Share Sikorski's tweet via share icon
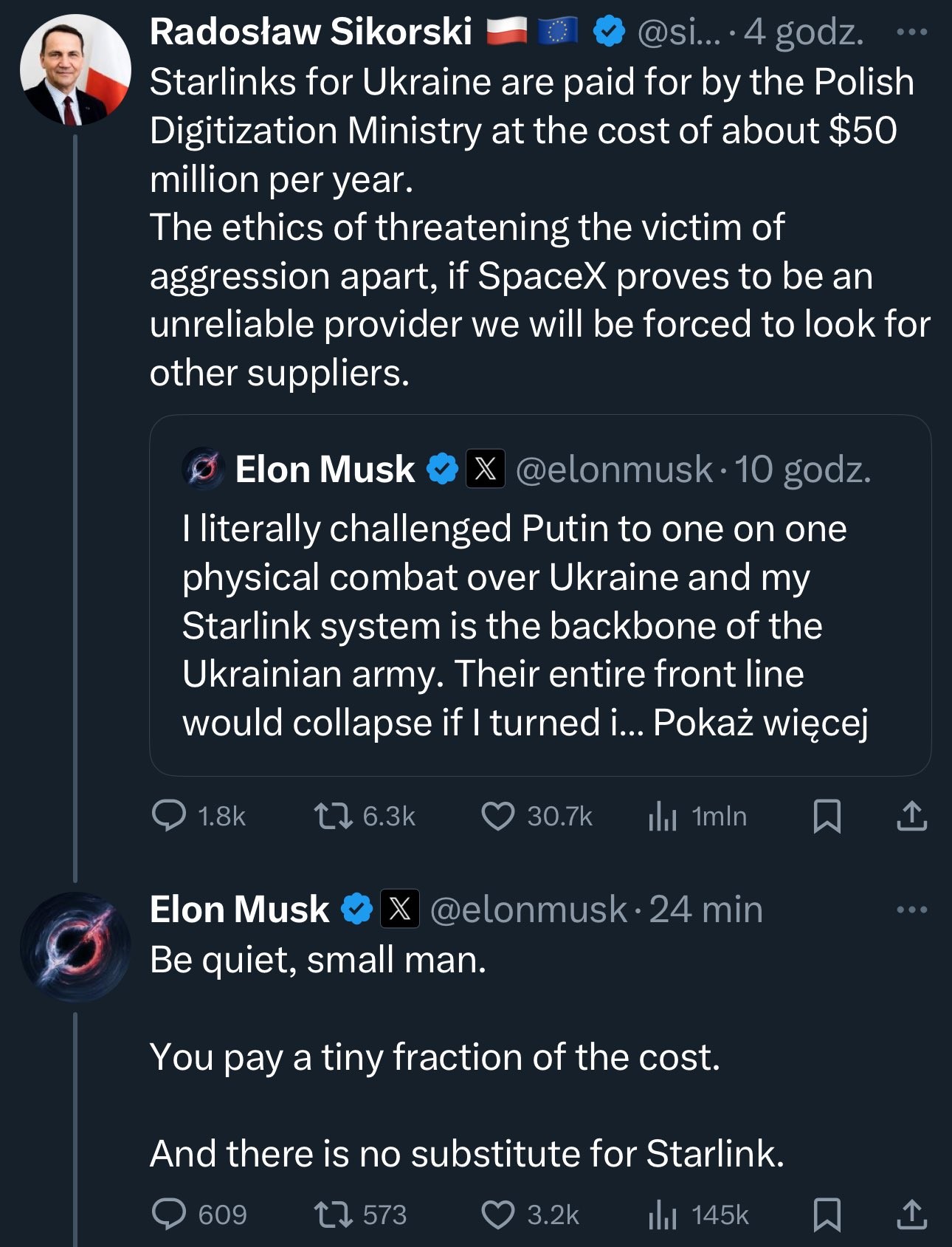 [x=911, y=815]
